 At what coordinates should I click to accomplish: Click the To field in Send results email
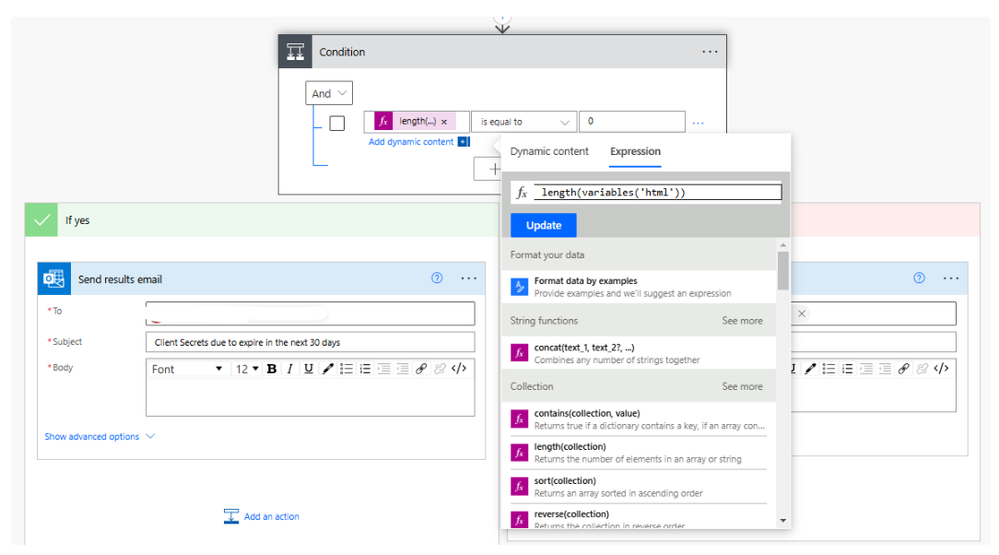(x=310, y=314)
